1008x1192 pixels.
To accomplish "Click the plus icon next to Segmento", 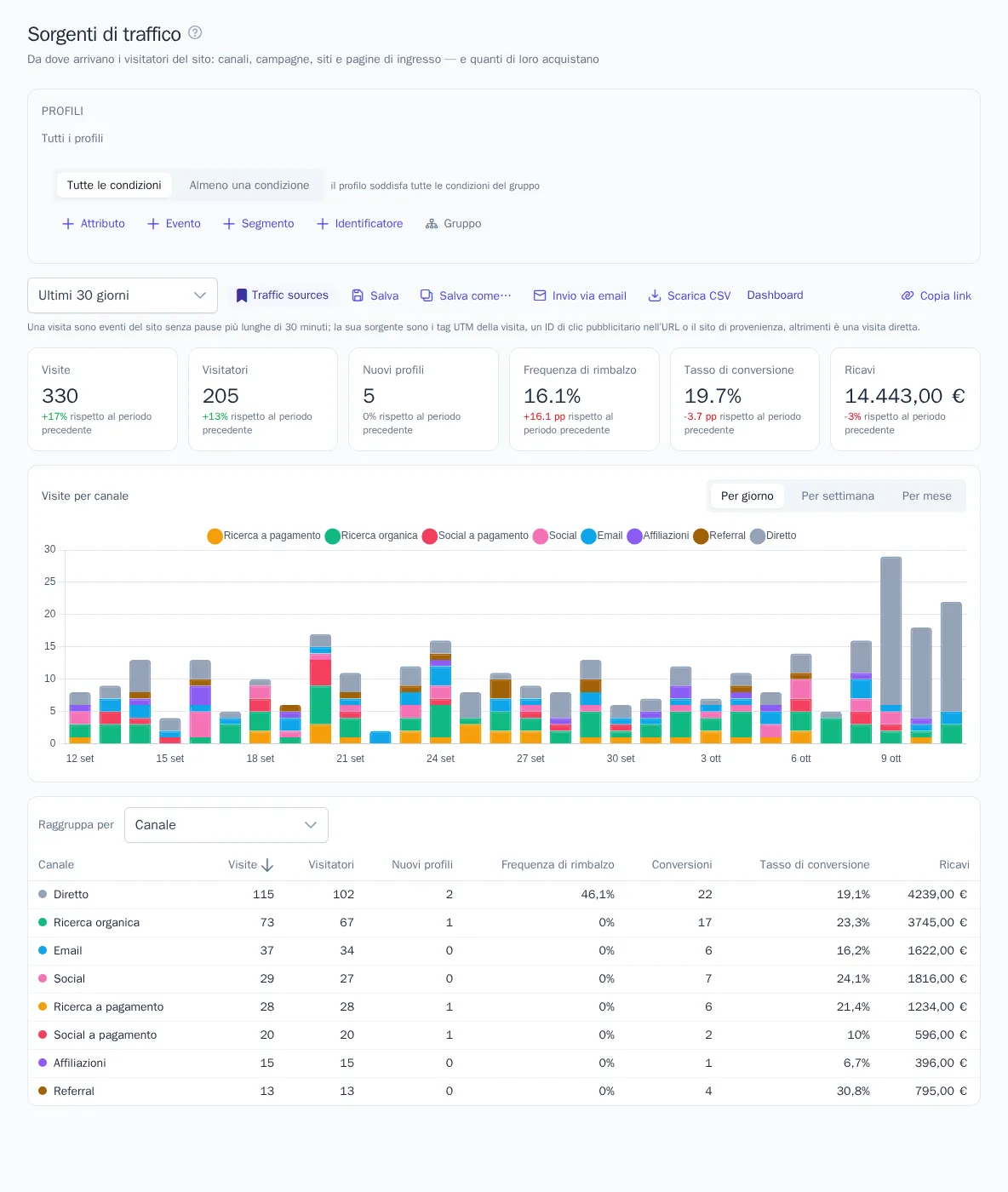I will 229,224.
